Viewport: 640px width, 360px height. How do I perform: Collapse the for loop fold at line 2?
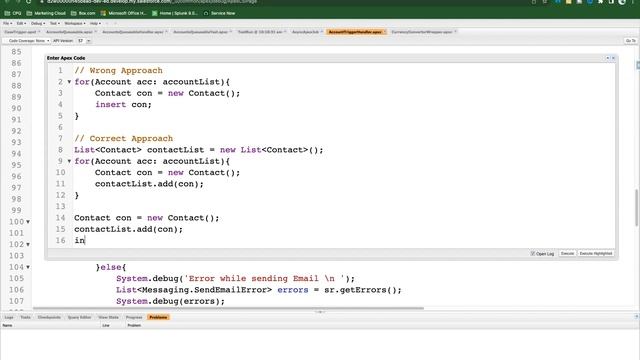[69, 82]
